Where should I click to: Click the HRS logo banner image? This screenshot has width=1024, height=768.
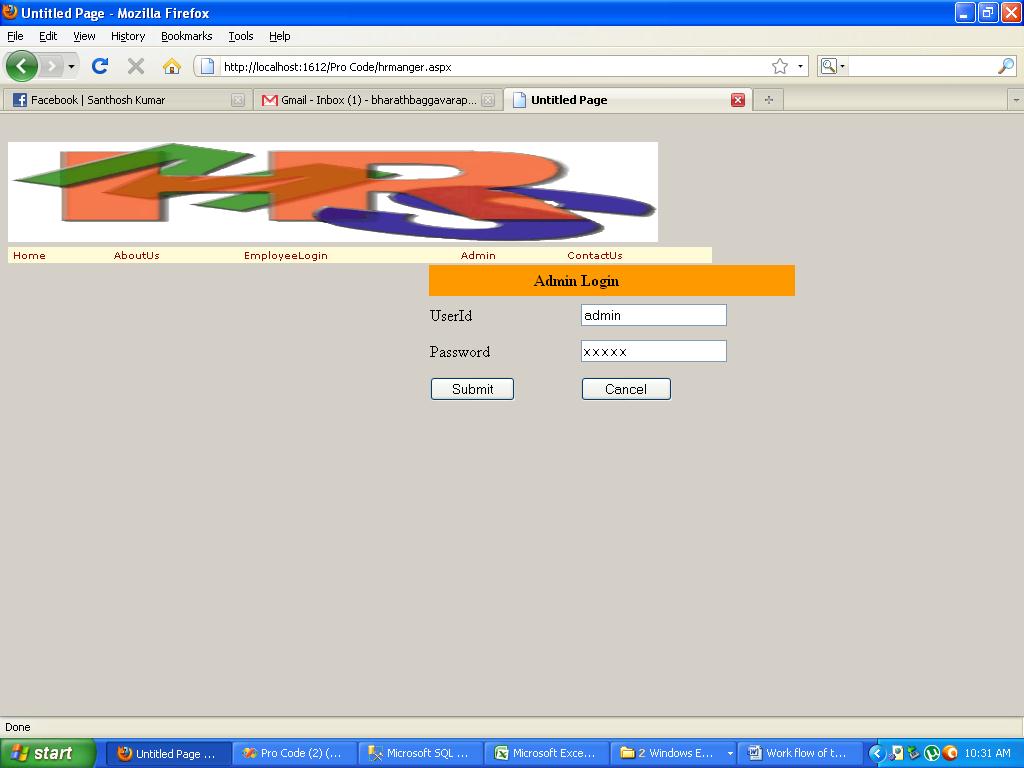(x=333, y=192)
